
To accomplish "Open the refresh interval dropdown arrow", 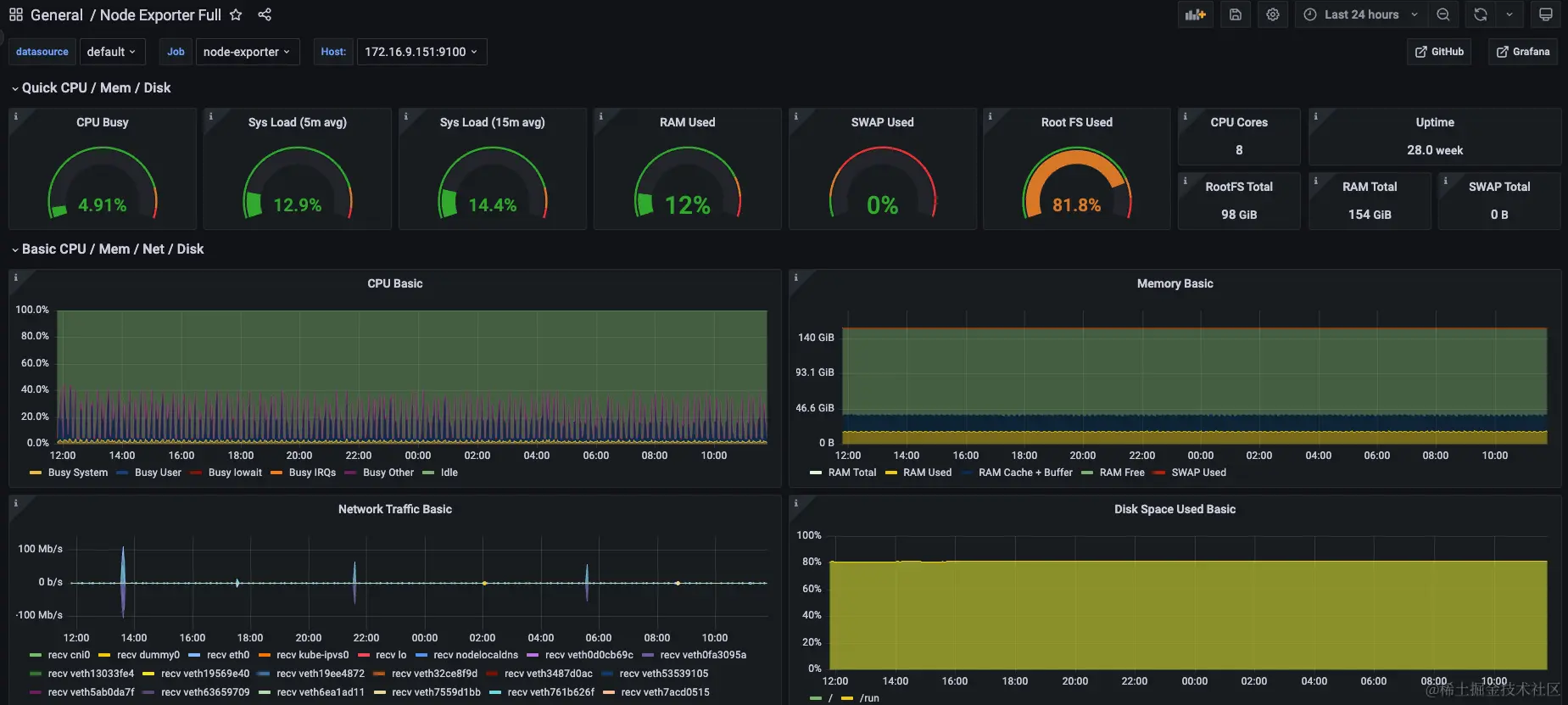I will [x=1509, y=14].
